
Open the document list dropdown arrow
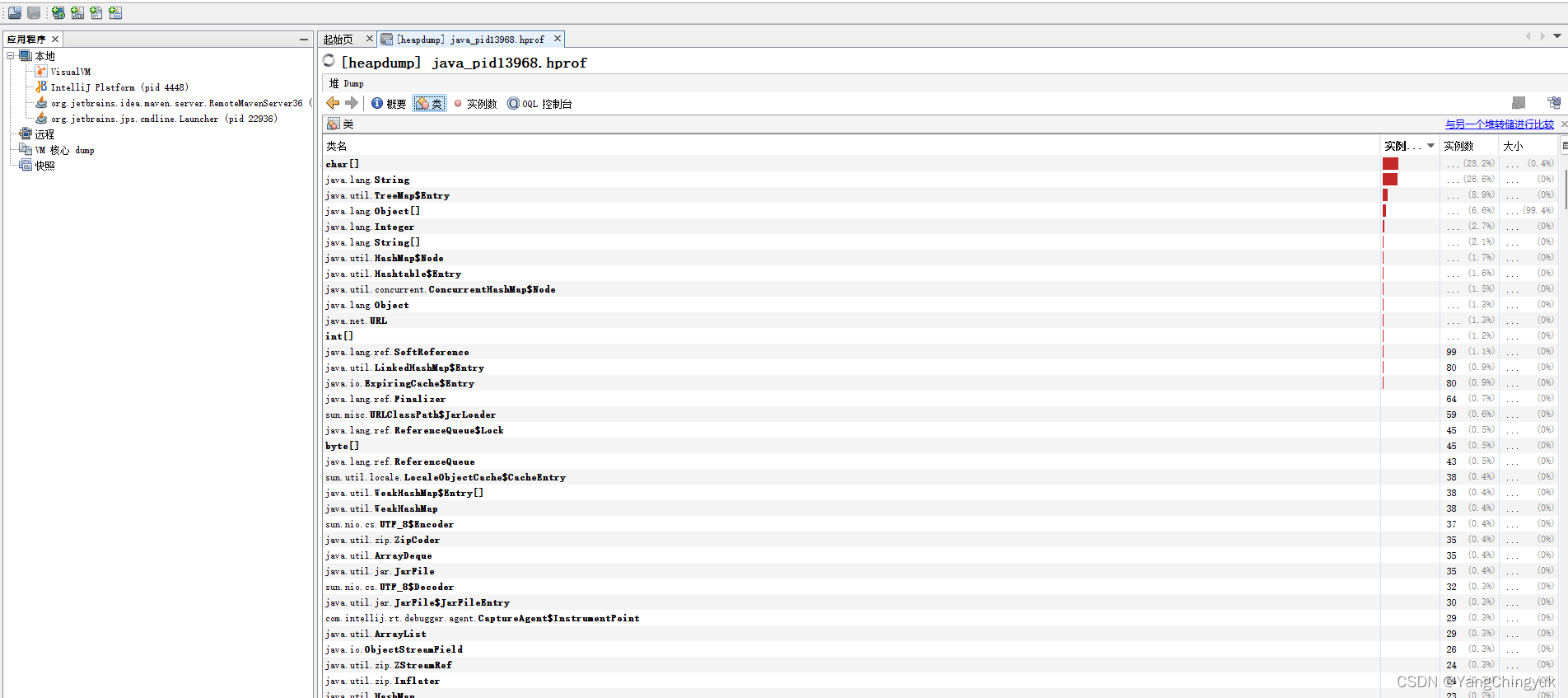(x=1557, y=36)
